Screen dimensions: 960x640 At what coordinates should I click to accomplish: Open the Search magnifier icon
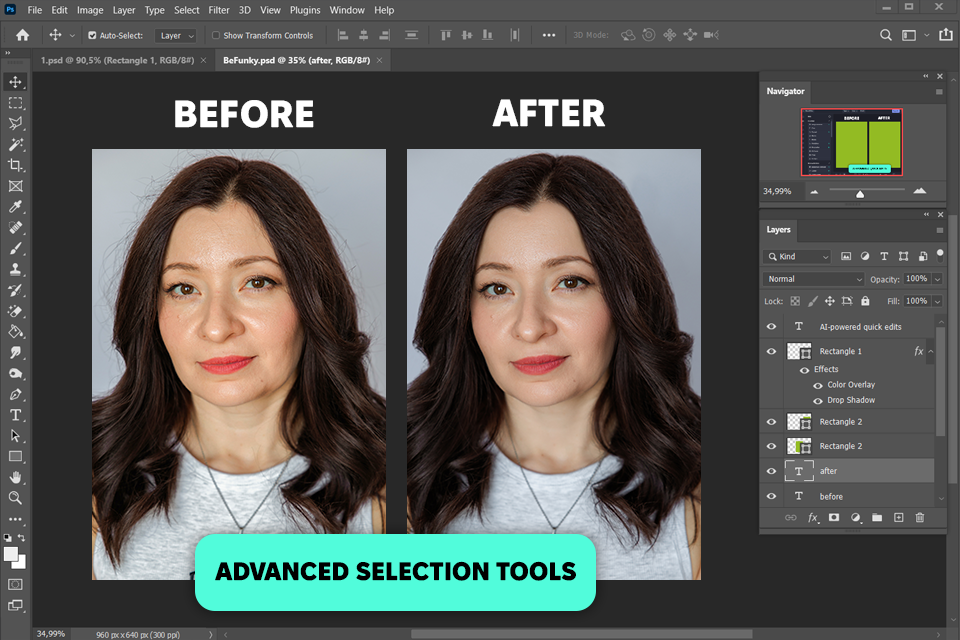click(x=885, y=35)
